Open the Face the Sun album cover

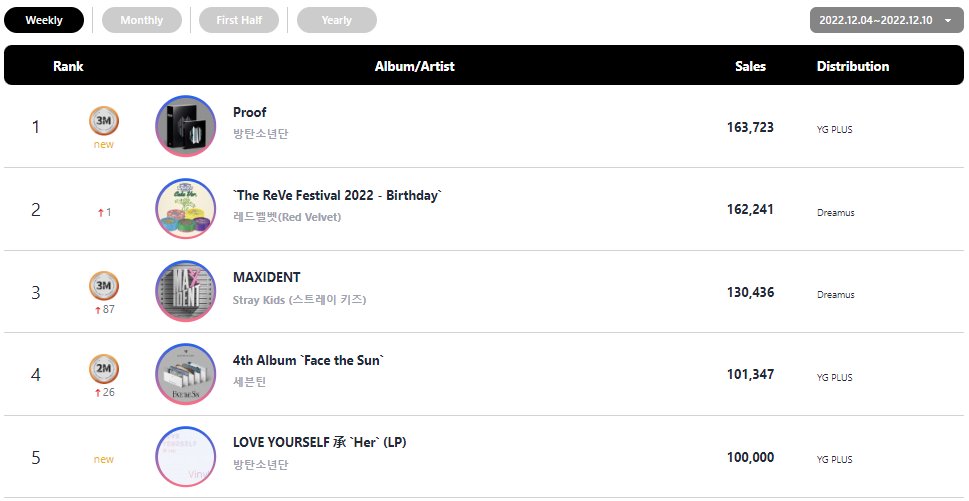pos(185,374)
